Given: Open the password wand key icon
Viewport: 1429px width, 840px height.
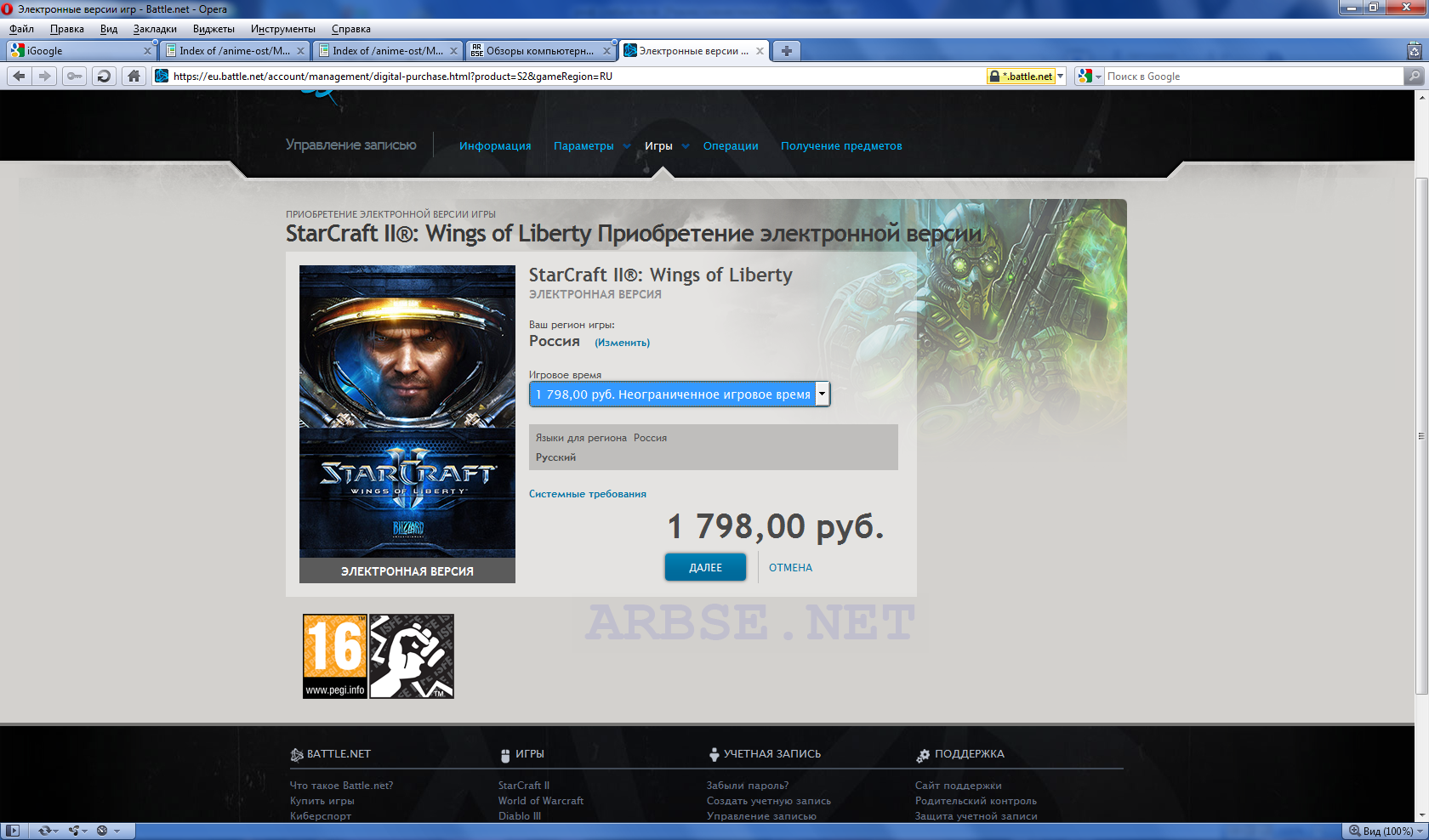Looking at the screenshot, I should 75,76.
